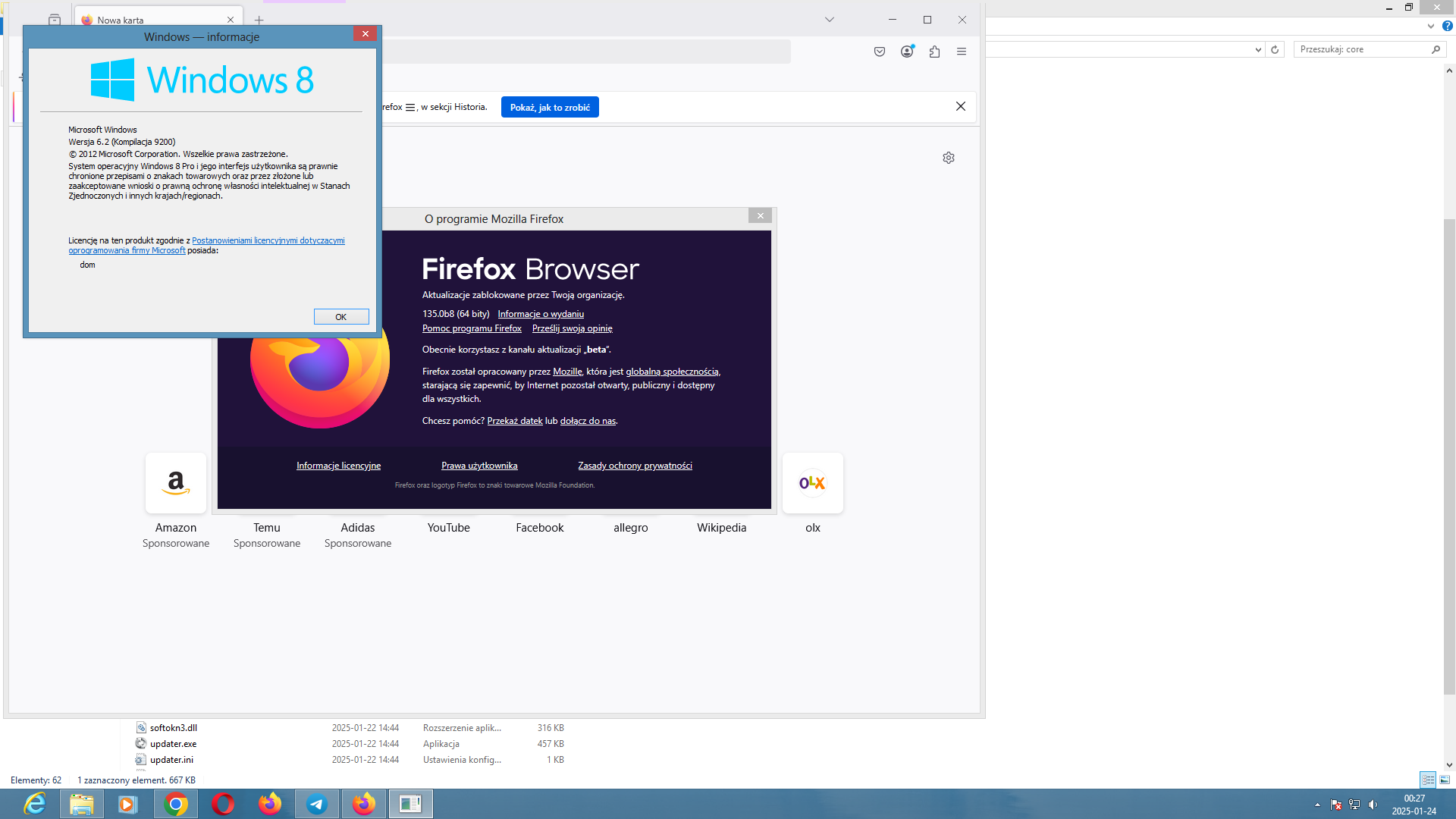Screen dimensions: 1456x819
Task: Close the Nowa karta tab
Action: [x=231, y=20]
